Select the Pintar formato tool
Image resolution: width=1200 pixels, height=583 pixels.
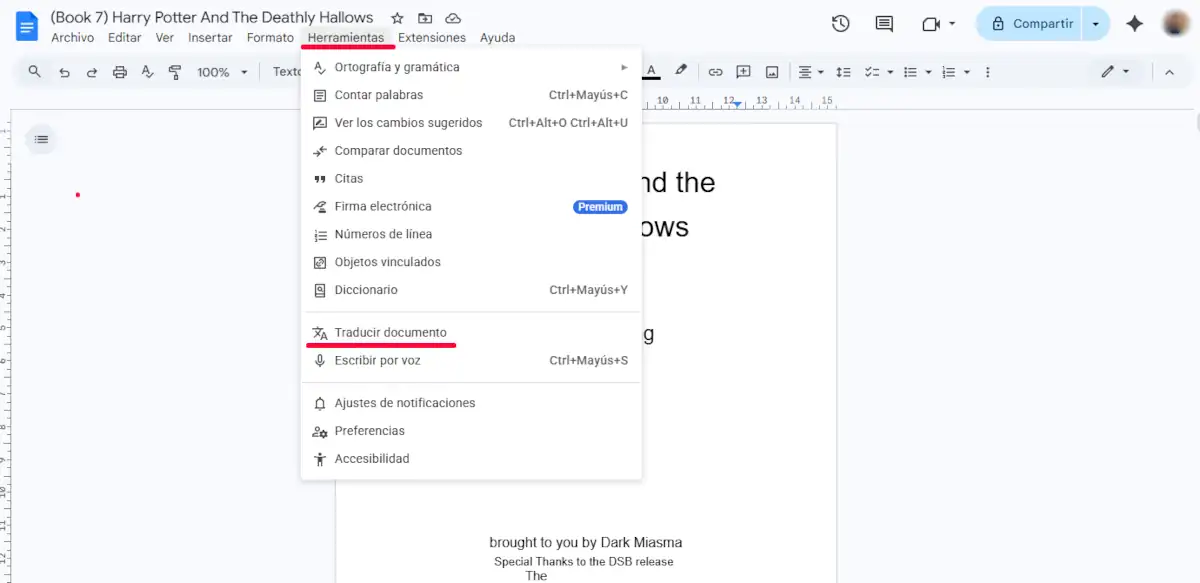click(175, 71)
